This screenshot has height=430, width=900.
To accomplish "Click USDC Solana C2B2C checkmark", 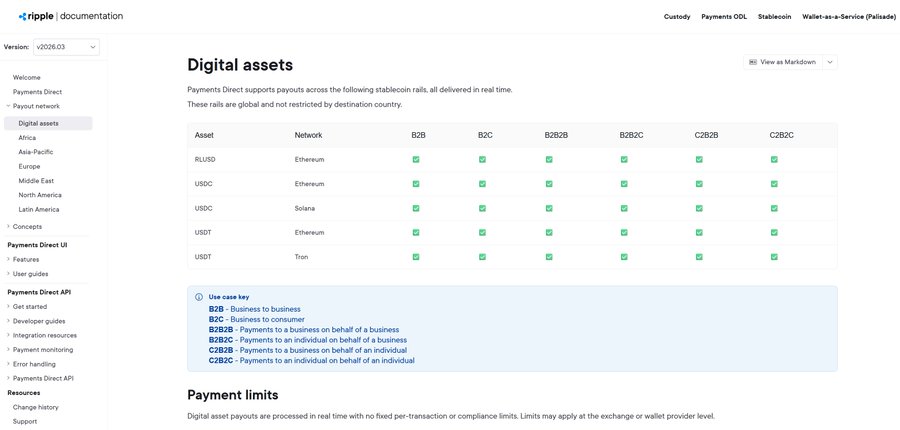I will point(774,208).
